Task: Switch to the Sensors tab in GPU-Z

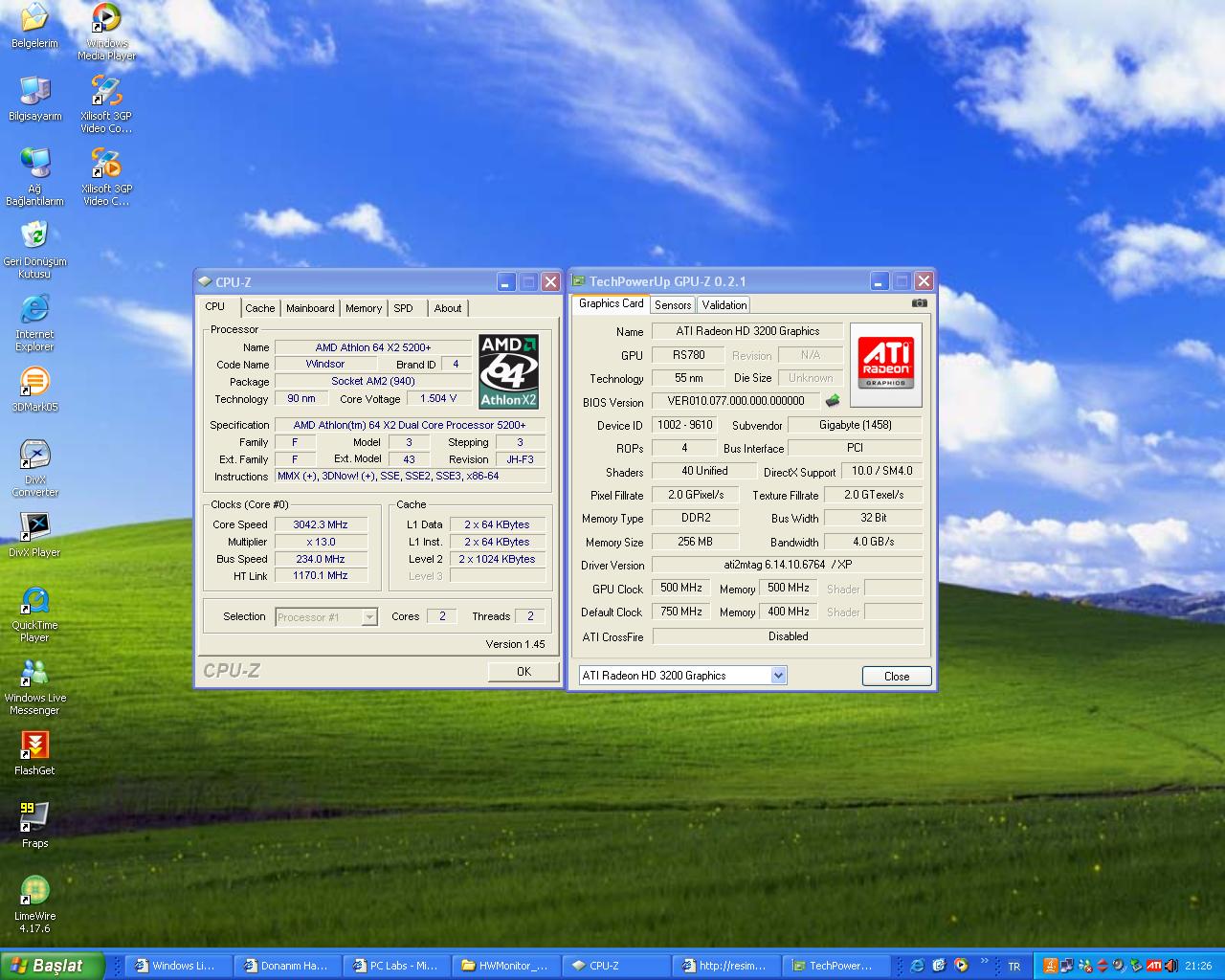Action: click(x=673, y=305)
